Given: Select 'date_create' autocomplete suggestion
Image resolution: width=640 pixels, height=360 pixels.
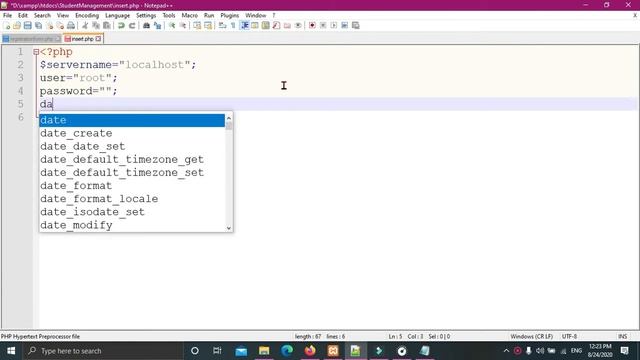Looking at the screenshot, I should point(132,133).
